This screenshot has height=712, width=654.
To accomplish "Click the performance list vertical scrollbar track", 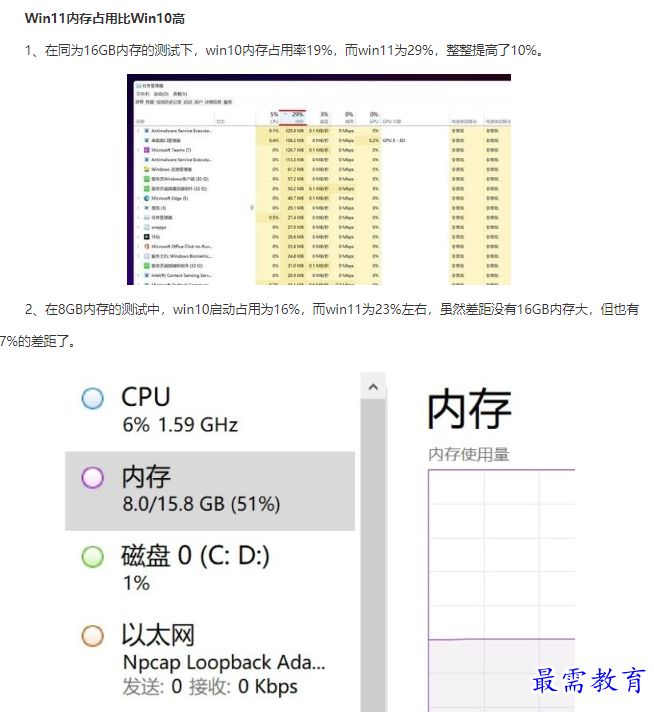I will [x=373, y=555].
